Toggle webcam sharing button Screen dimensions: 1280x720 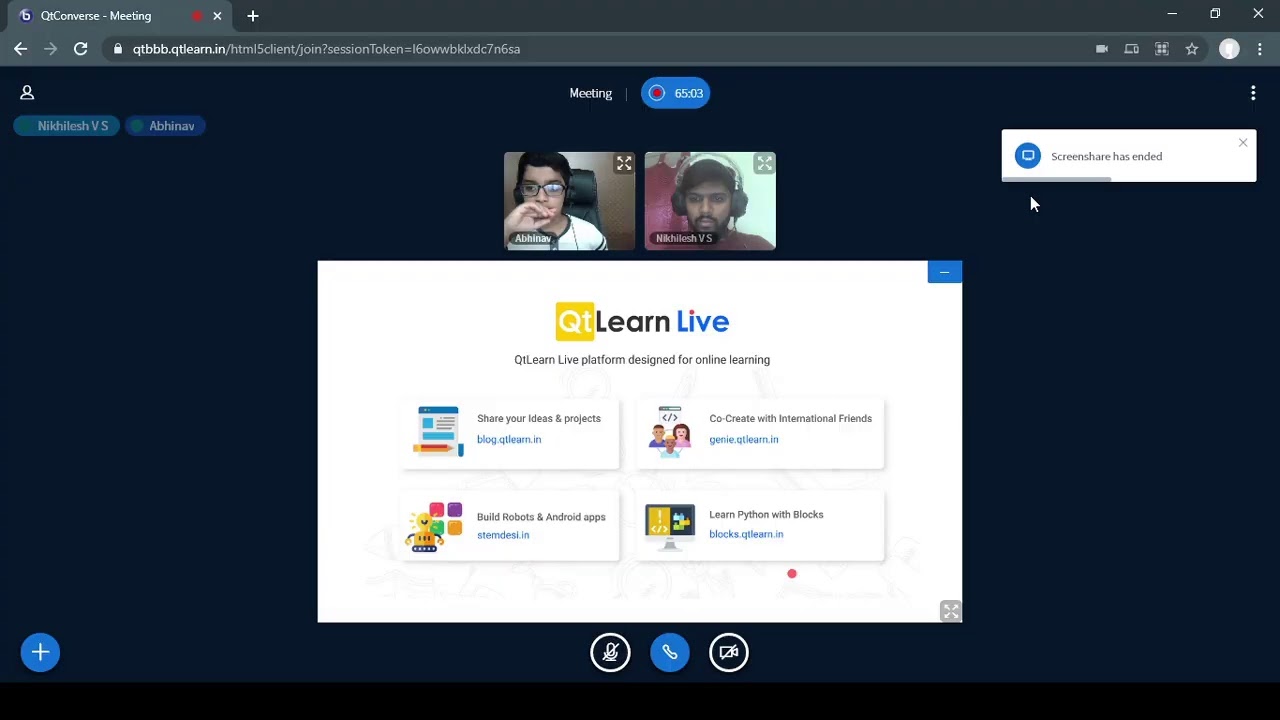pos(729,652)
